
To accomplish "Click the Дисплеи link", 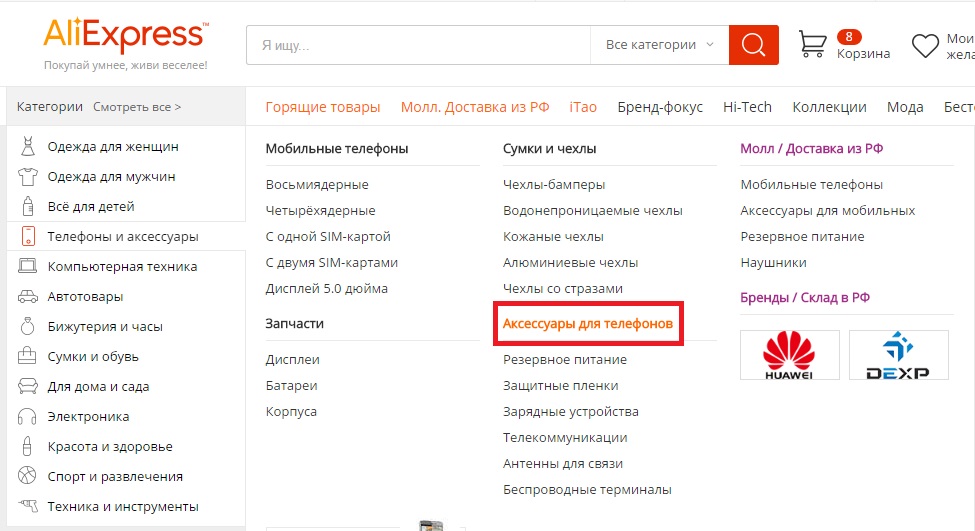I will [292, 359].
